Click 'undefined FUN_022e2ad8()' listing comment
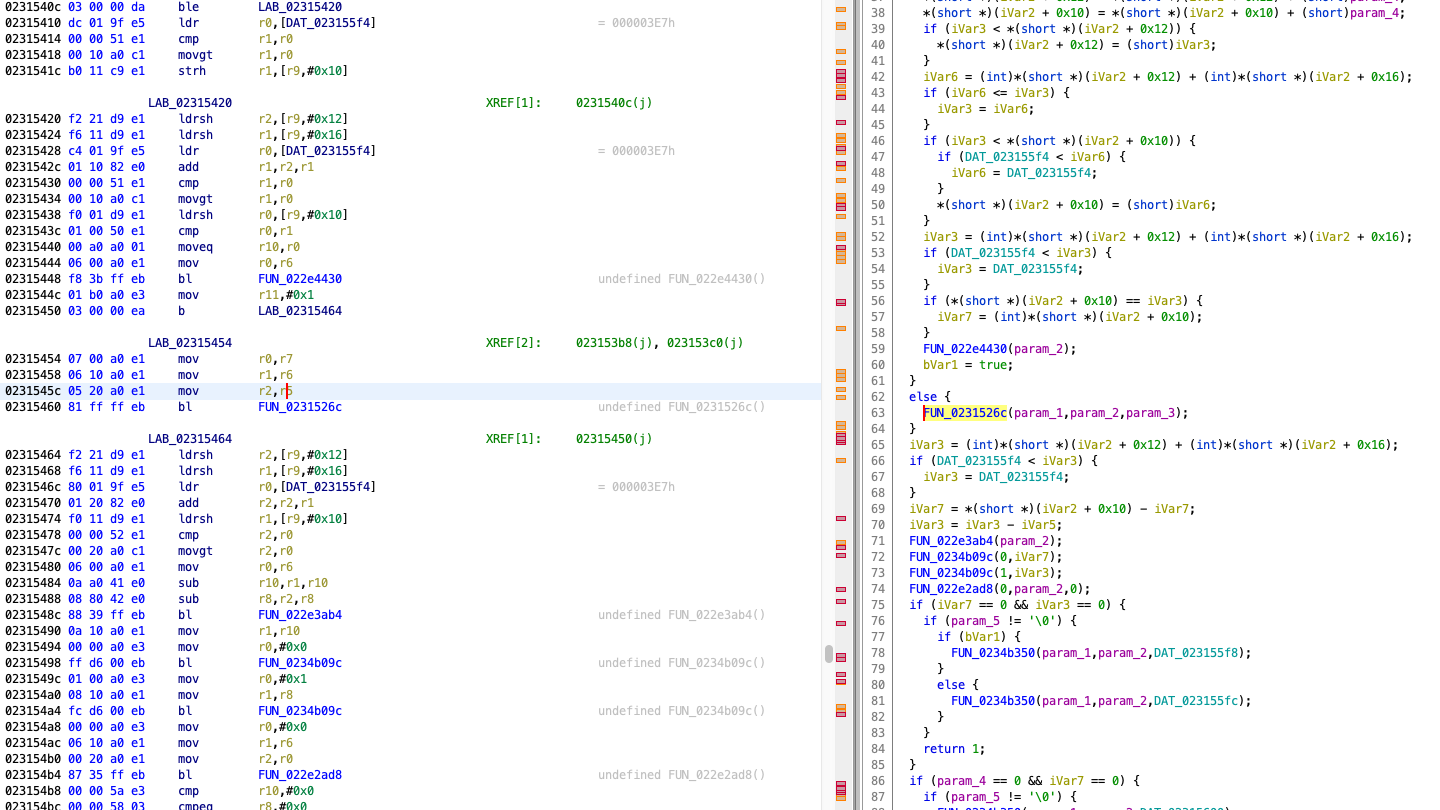 point(682,775)
